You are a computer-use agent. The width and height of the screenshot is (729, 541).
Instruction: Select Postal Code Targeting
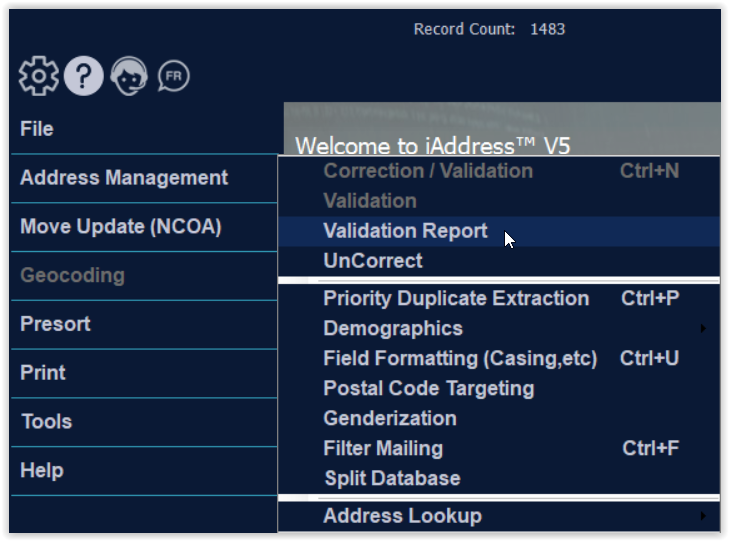tap(499, 389)
